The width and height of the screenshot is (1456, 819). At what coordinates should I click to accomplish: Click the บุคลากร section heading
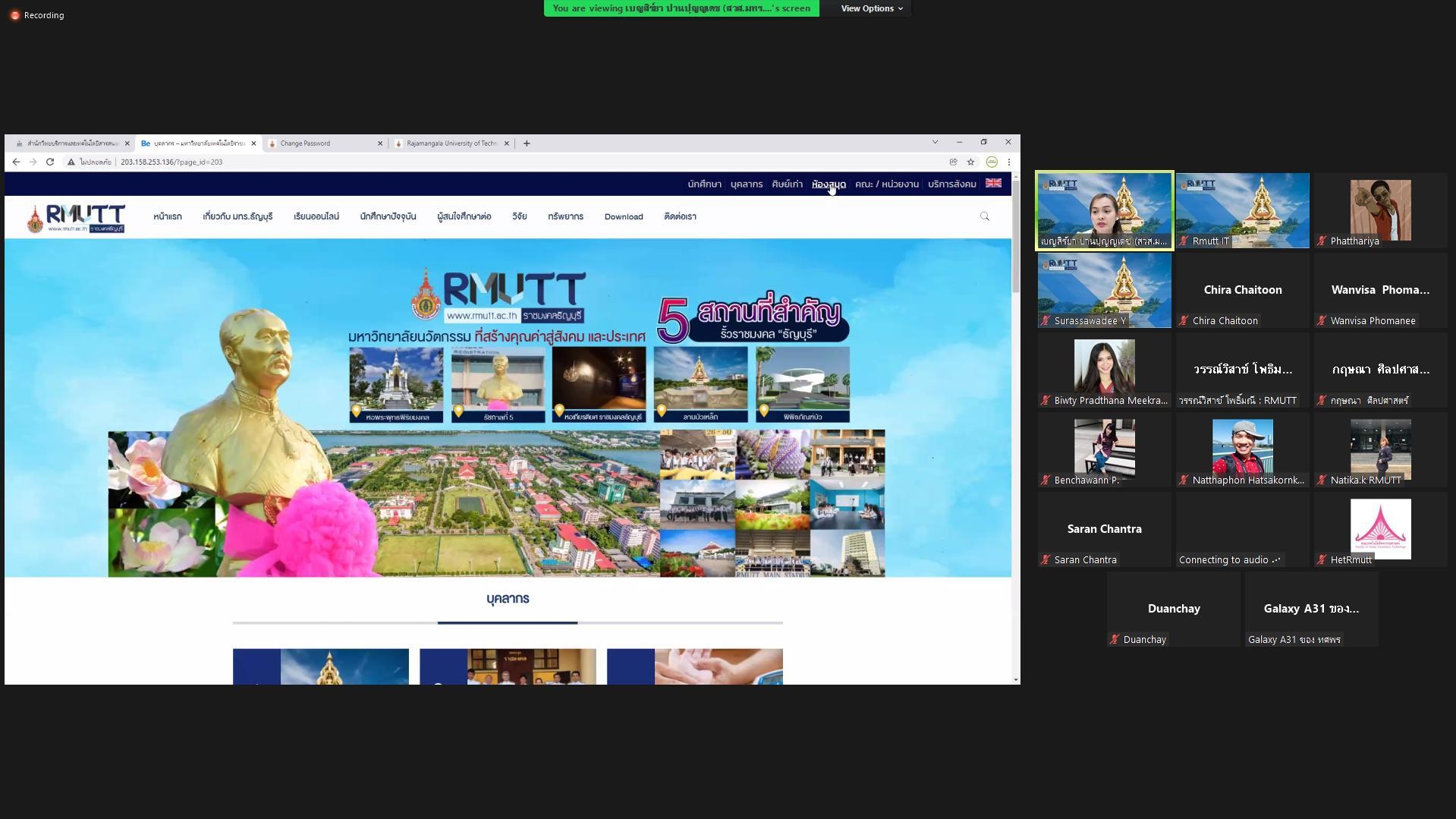click(508, 599)
